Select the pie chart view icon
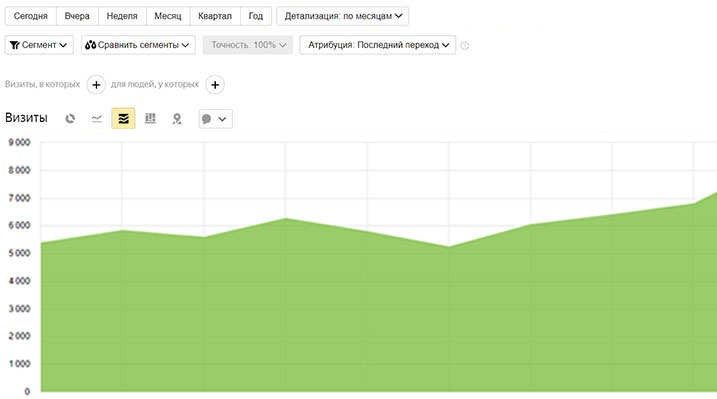The width and height of the screenshot is (717, 399). pos(70,119)
